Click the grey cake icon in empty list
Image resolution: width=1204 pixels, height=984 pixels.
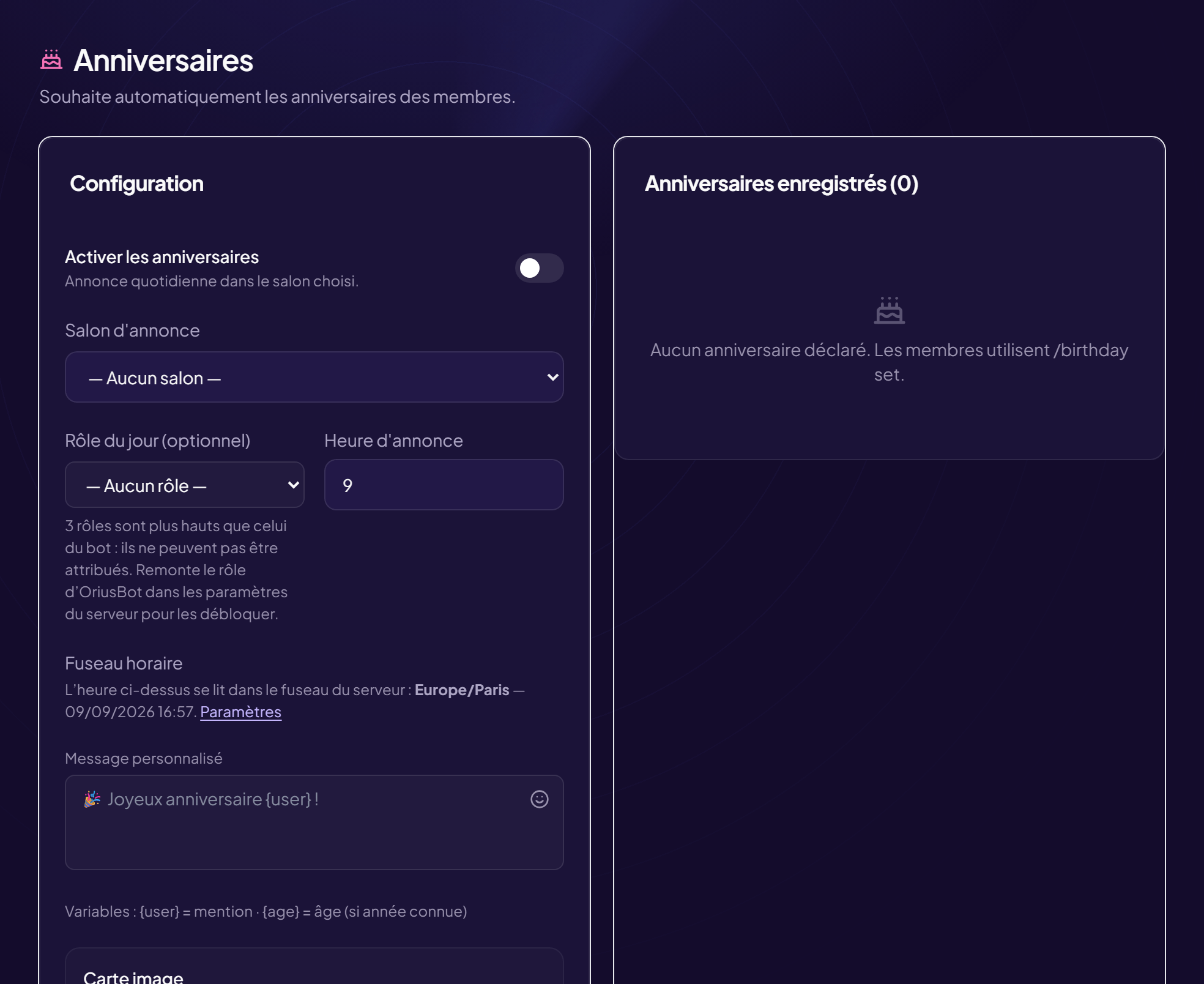point(889,310)
